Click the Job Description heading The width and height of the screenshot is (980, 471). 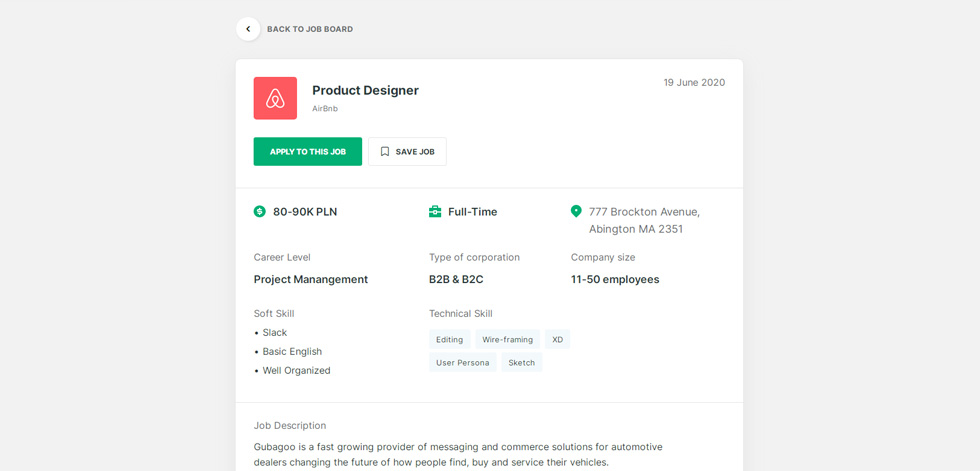point(290,425)
